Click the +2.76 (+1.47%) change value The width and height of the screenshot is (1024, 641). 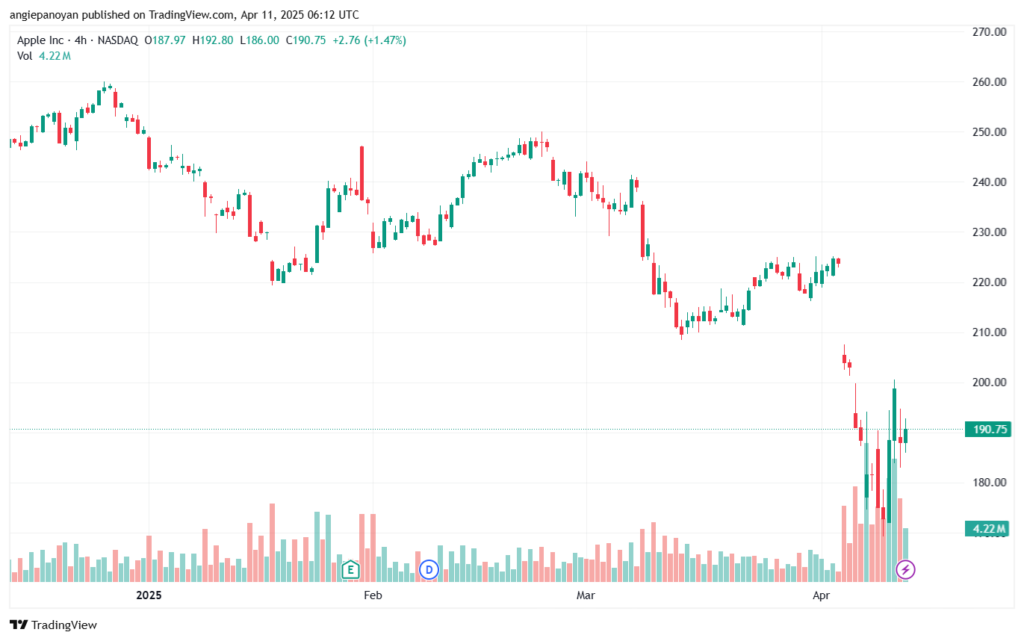point(369,40)
